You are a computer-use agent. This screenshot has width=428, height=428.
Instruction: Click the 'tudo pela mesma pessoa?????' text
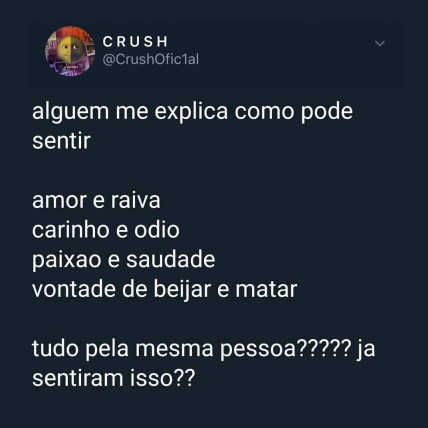click(192, 350)
